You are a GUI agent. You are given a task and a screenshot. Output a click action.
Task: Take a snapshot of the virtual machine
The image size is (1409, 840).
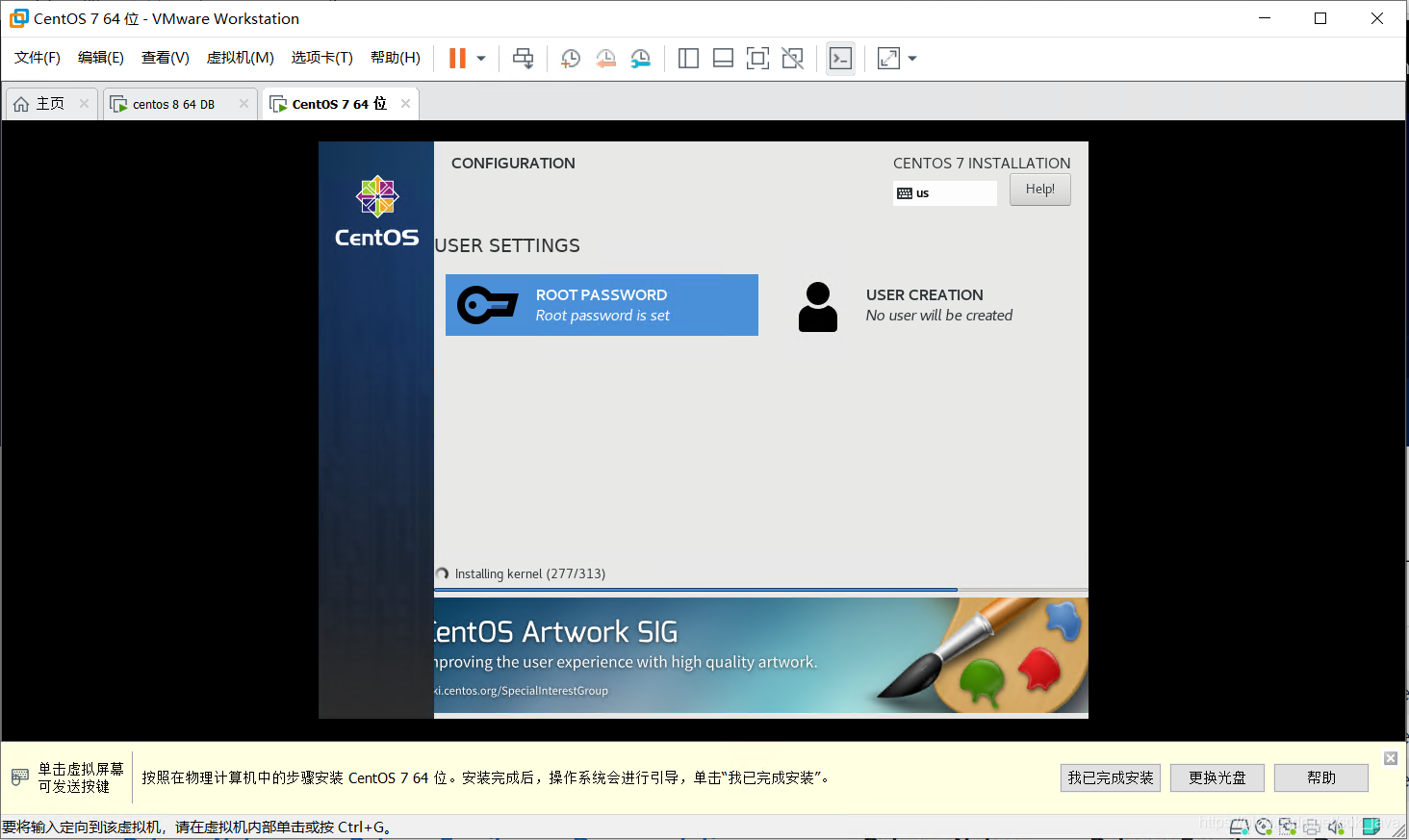(x=570, y=58)
